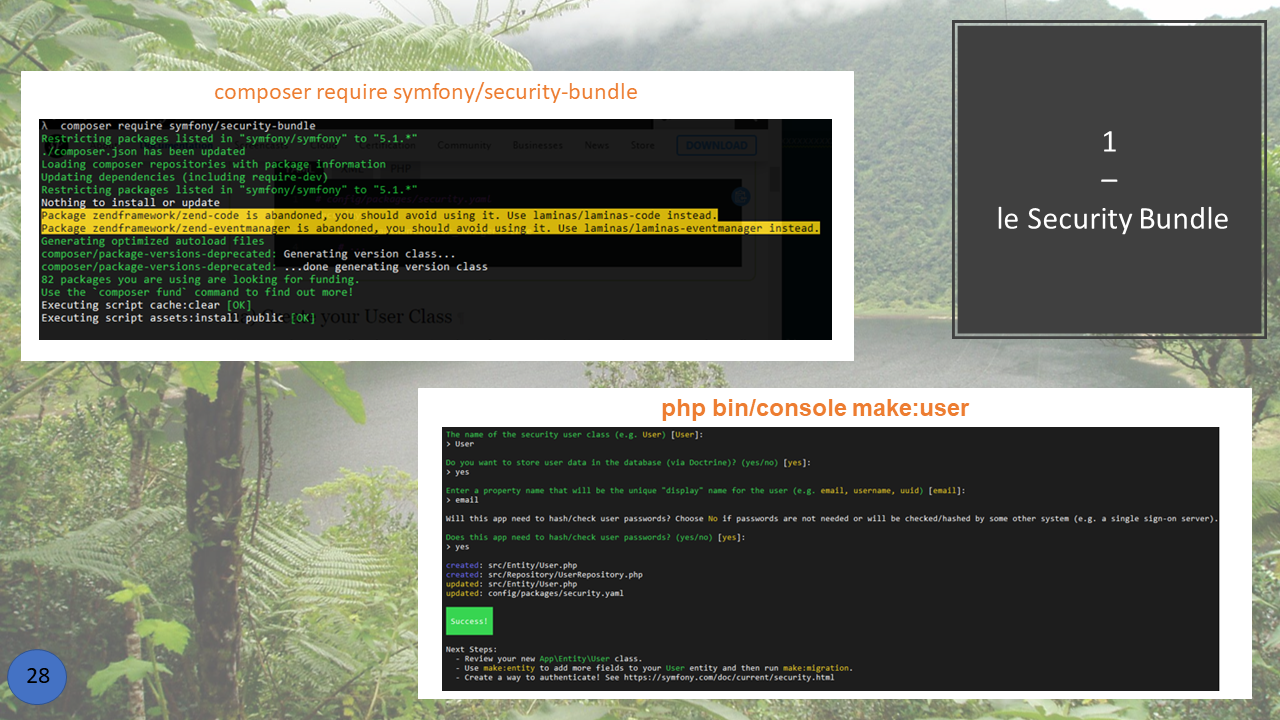This screenshot has width=1280, height=720.
Task: Click the highlighted zend-code abandoned warning line
Action: 379,216
